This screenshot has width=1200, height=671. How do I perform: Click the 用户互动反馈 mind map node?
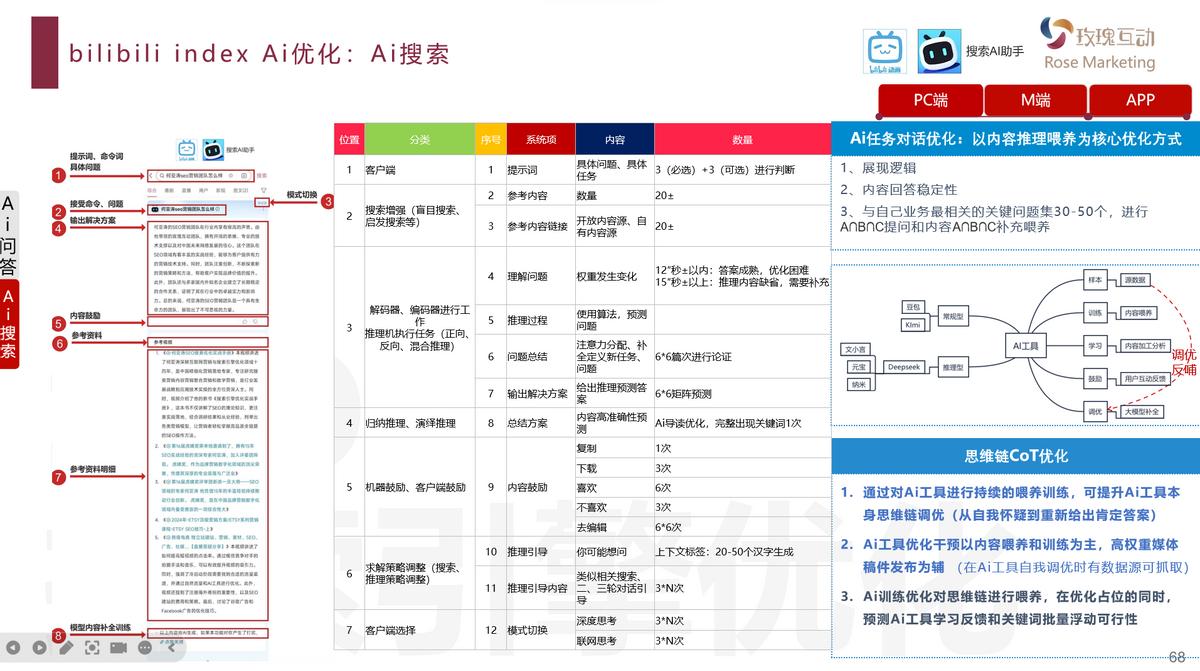1144,379
